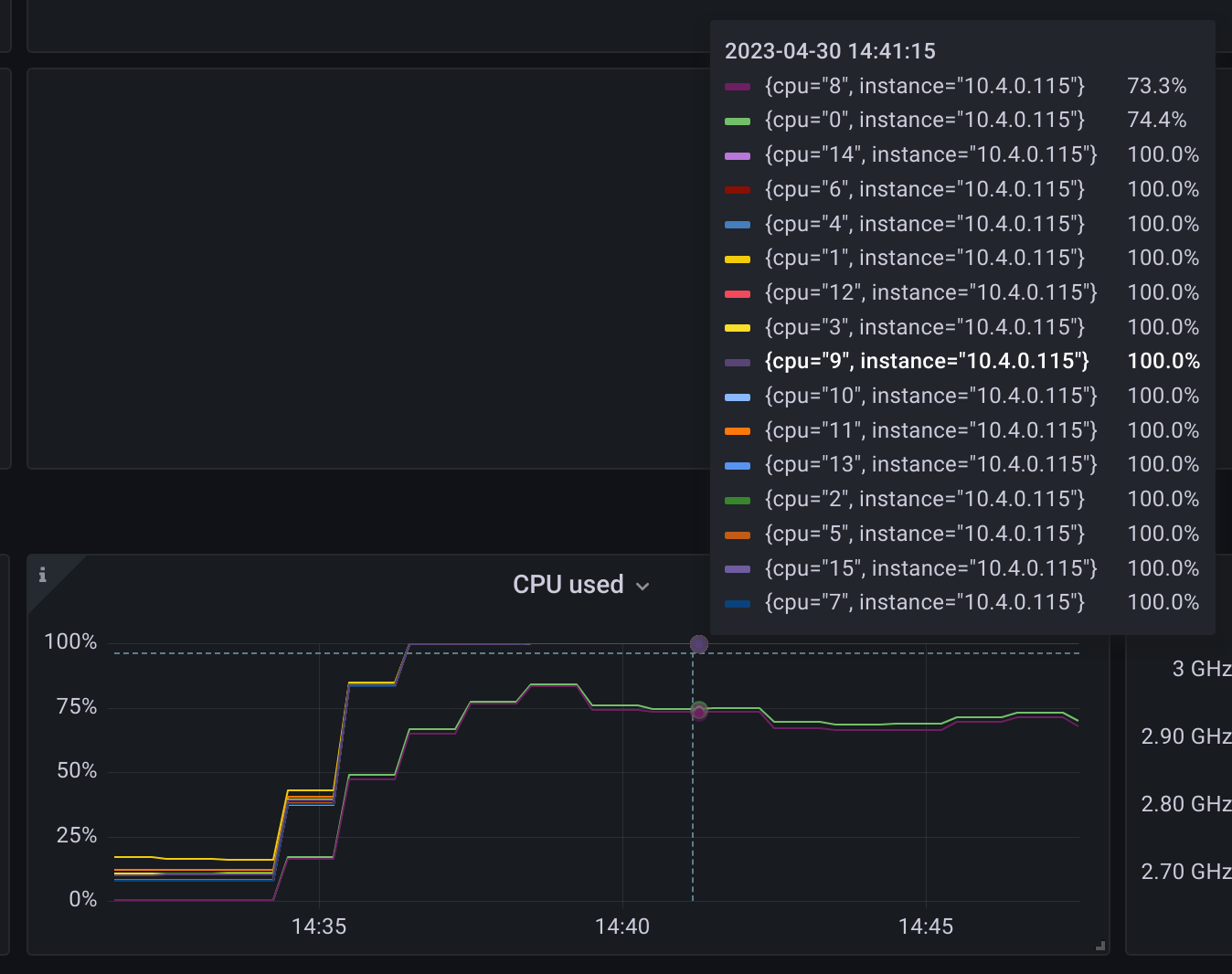The height and width of the screenshot is (974, 1232).
Task: Click the dark blue color marker for cpu="7"
Action: (x=738, y=603)
